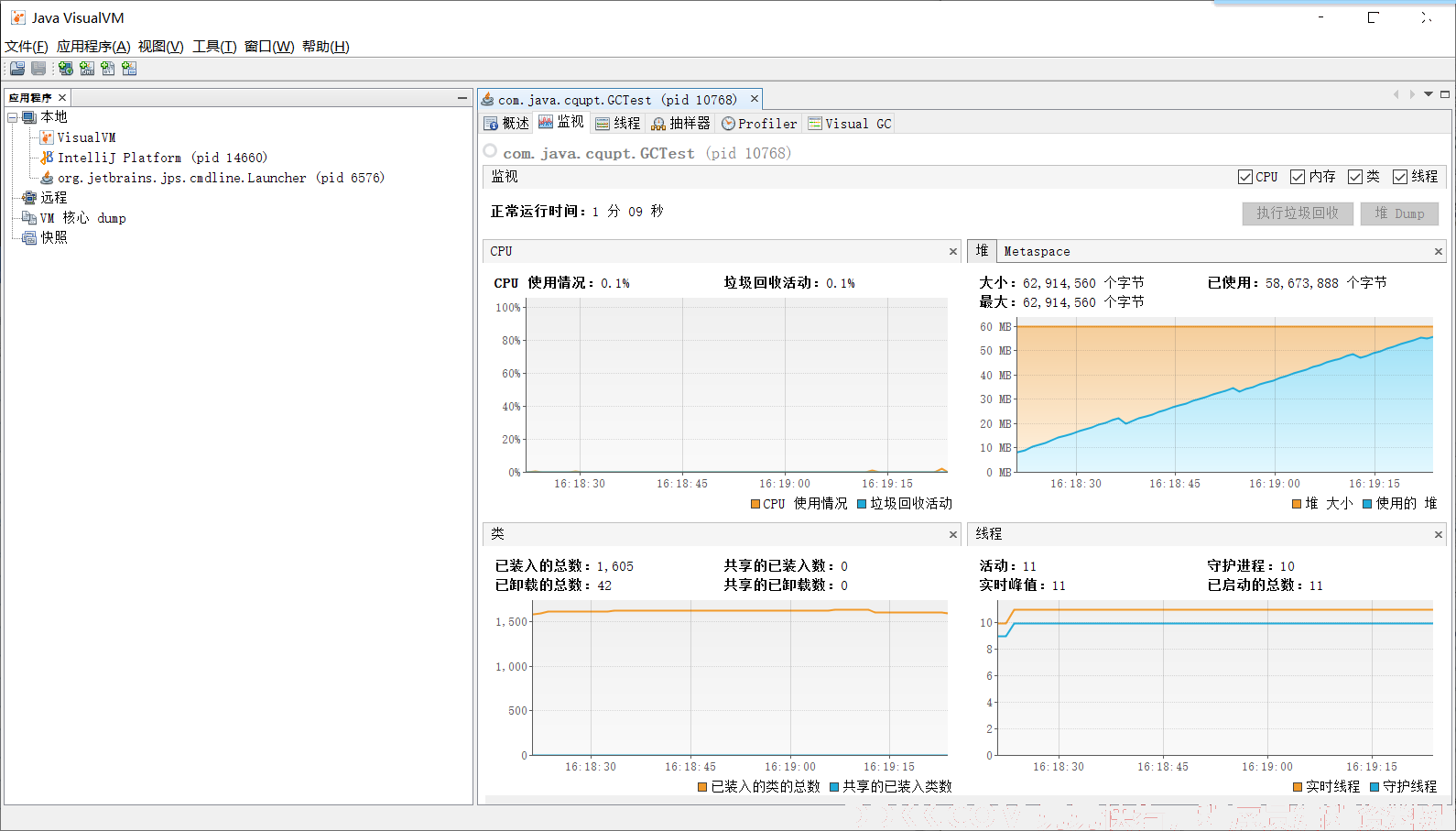Click the Add Remote Host toolbar icon
The height and width of the screenshot is (831, 1456).
pyautogui.click(x=66, y=69)
